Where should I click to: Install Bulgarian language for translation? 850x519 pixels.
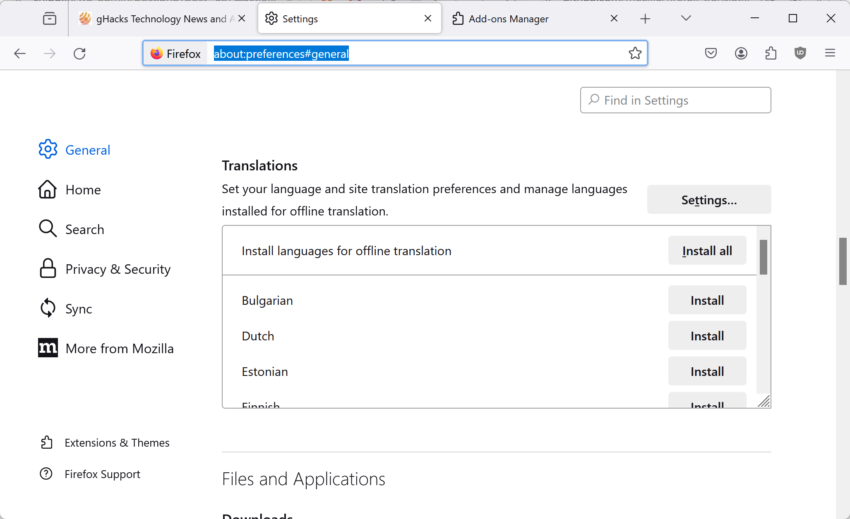[x=707, y=300]
